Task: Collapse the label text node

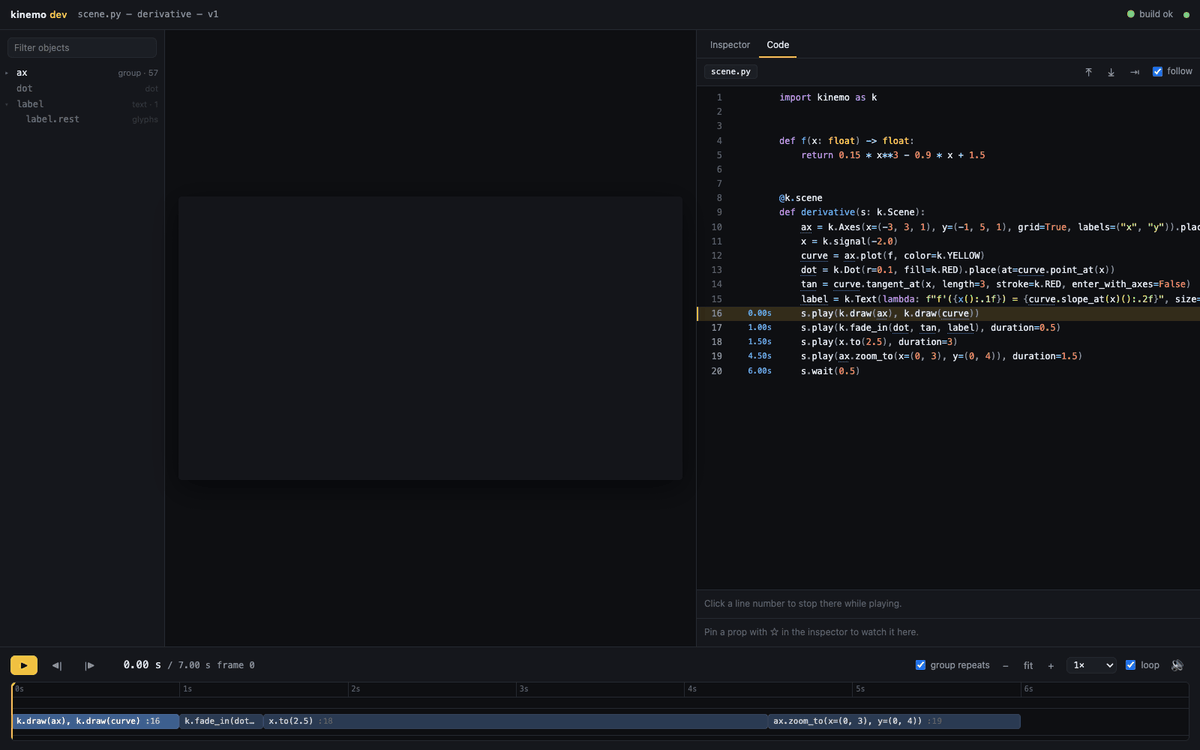Action: [7, 104]
